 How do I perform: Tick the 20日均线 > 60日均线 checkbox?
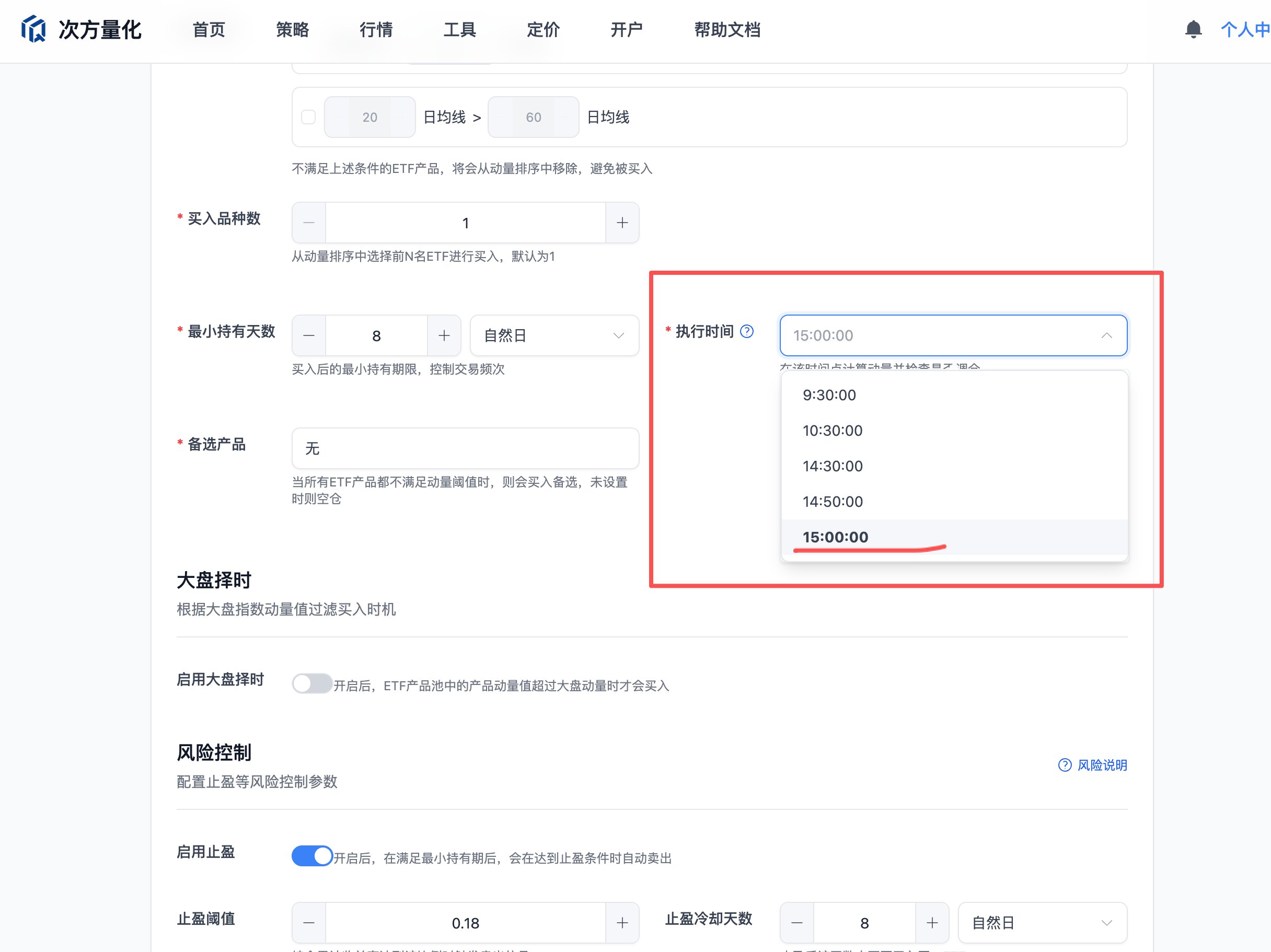click(308, 117)
